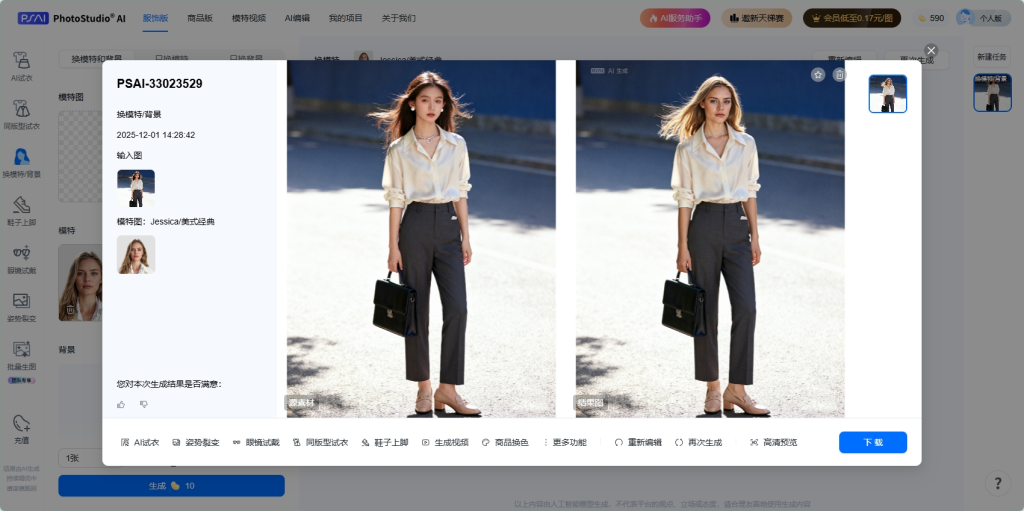Viewport: 1024px width, 511px height.
Task: Click the 会员低至0.17元/图 membership button
Action: 852,18
